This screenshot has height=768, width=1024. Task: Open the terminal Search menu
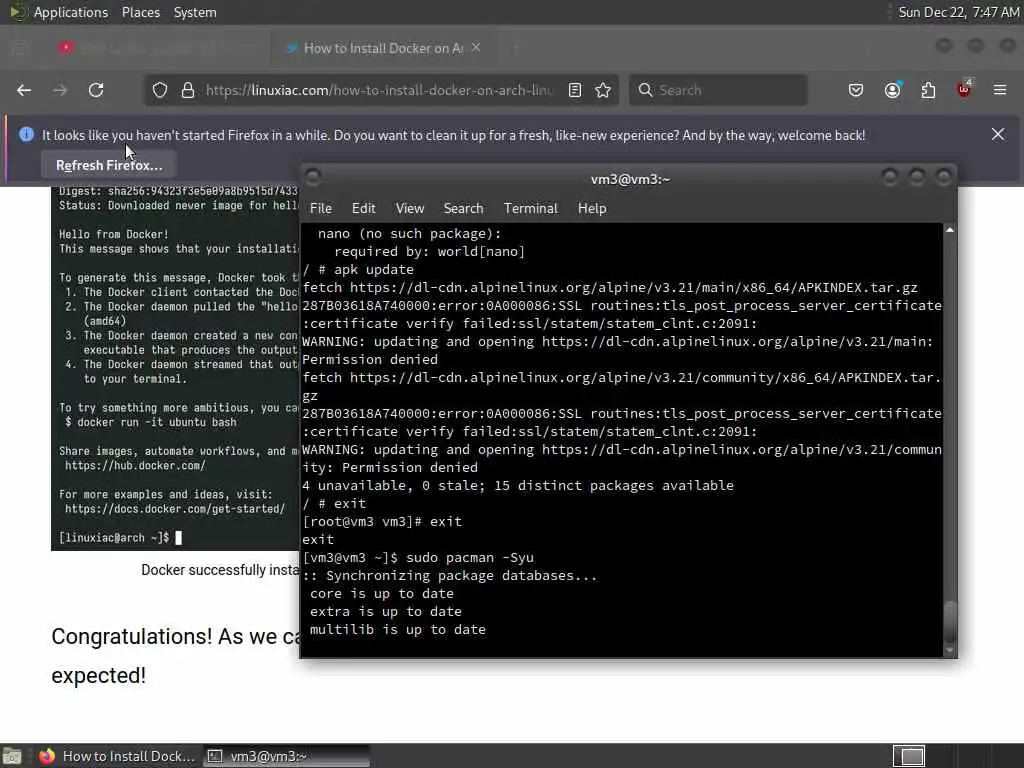click(464, 208)
